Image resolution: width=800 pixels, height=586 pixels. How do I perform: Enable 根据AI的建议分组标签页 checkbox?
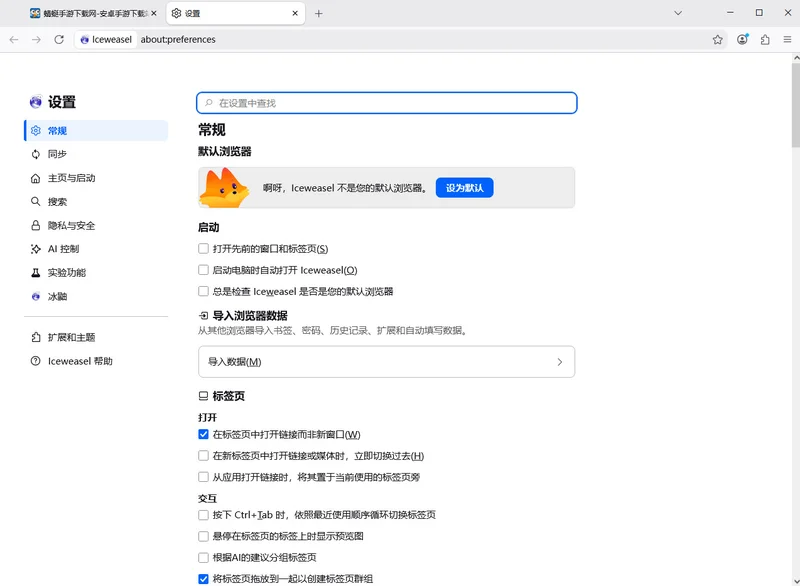[x=203, y=557]
